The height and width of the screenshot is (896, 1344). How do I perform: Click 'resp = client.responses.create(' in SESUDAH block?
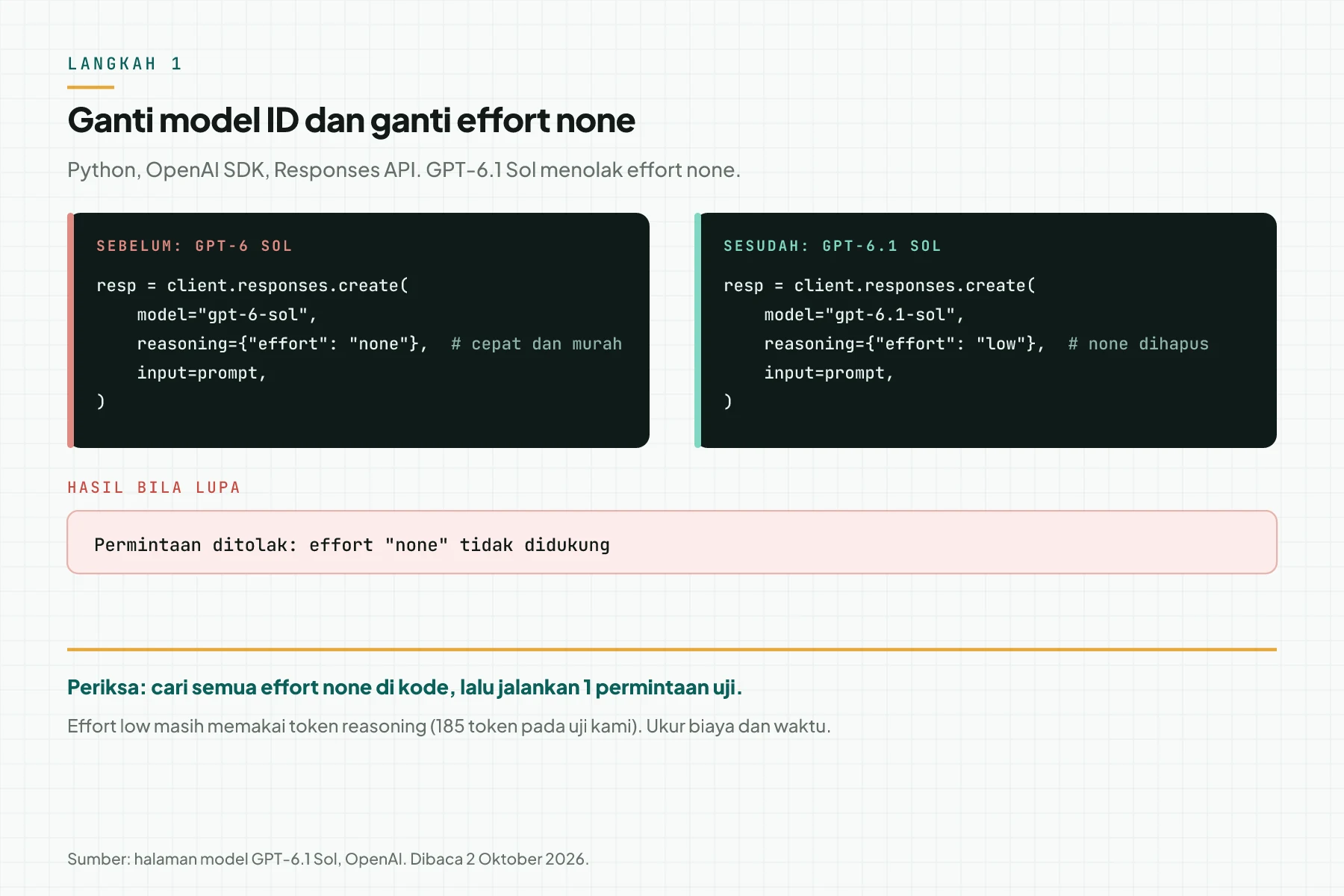click(880, 286)
